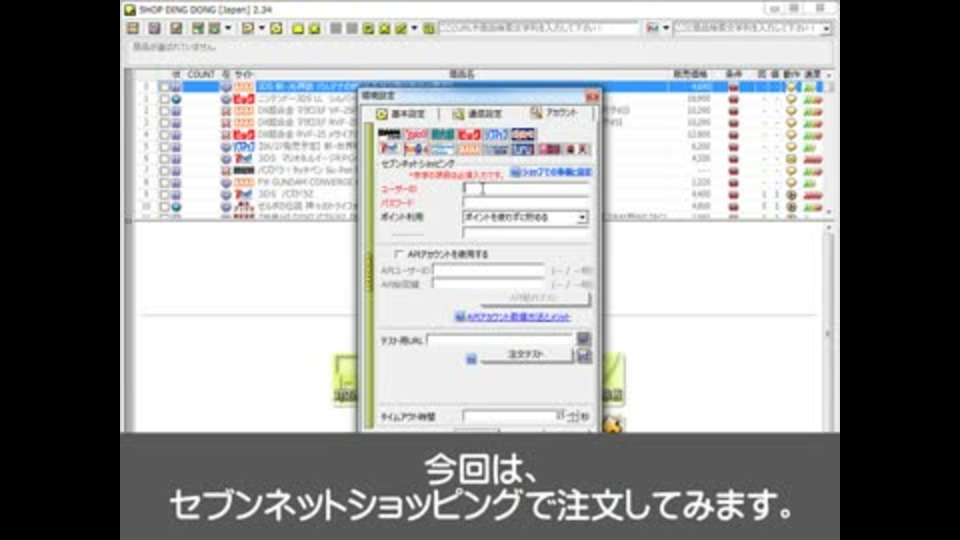The image size is (960, 540).
Task: Click the パスワード input field
Action: pyautogui.click(x=526, y=203)
